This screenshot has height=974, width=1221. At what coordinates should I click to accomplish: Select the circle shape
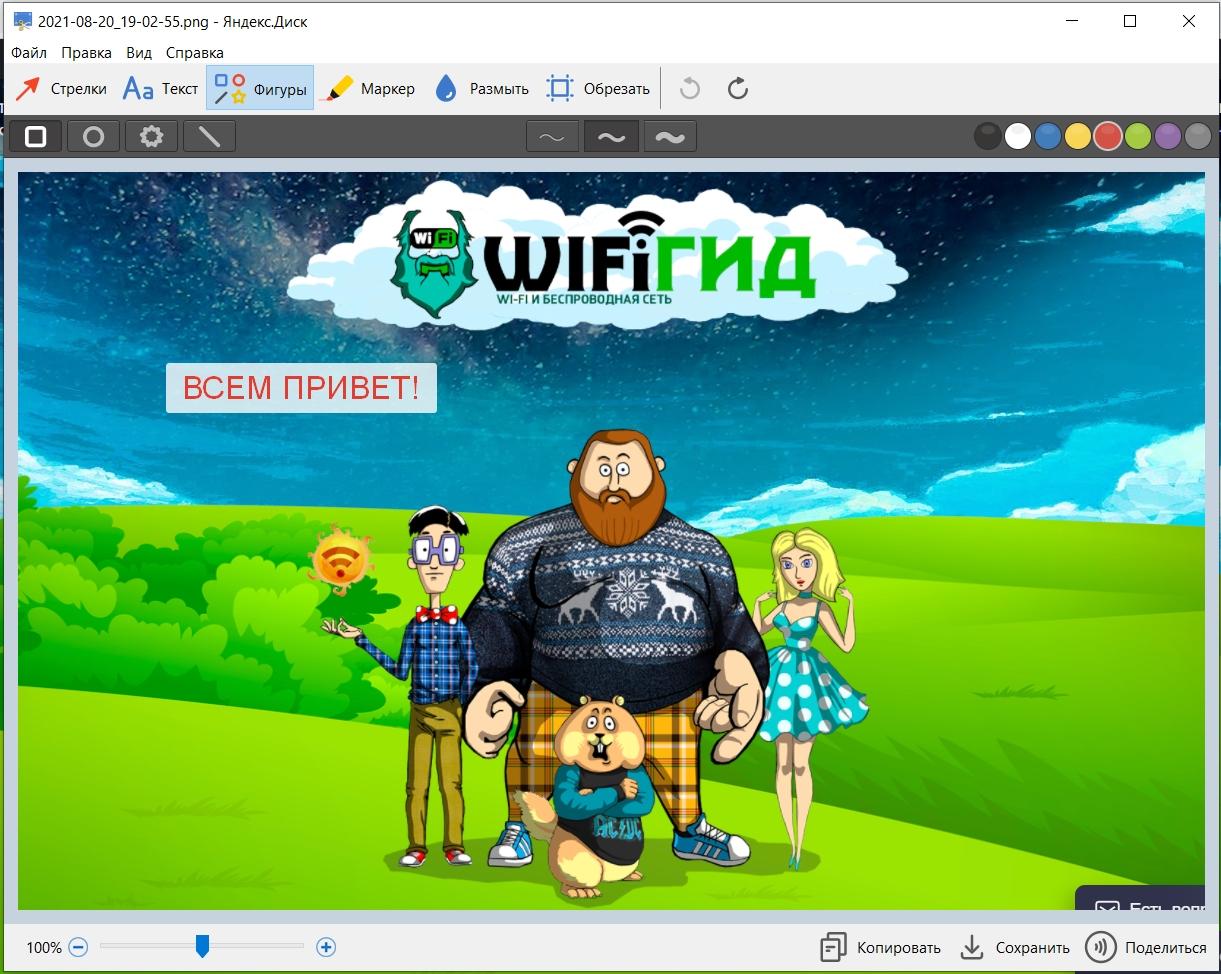(94, 136)
